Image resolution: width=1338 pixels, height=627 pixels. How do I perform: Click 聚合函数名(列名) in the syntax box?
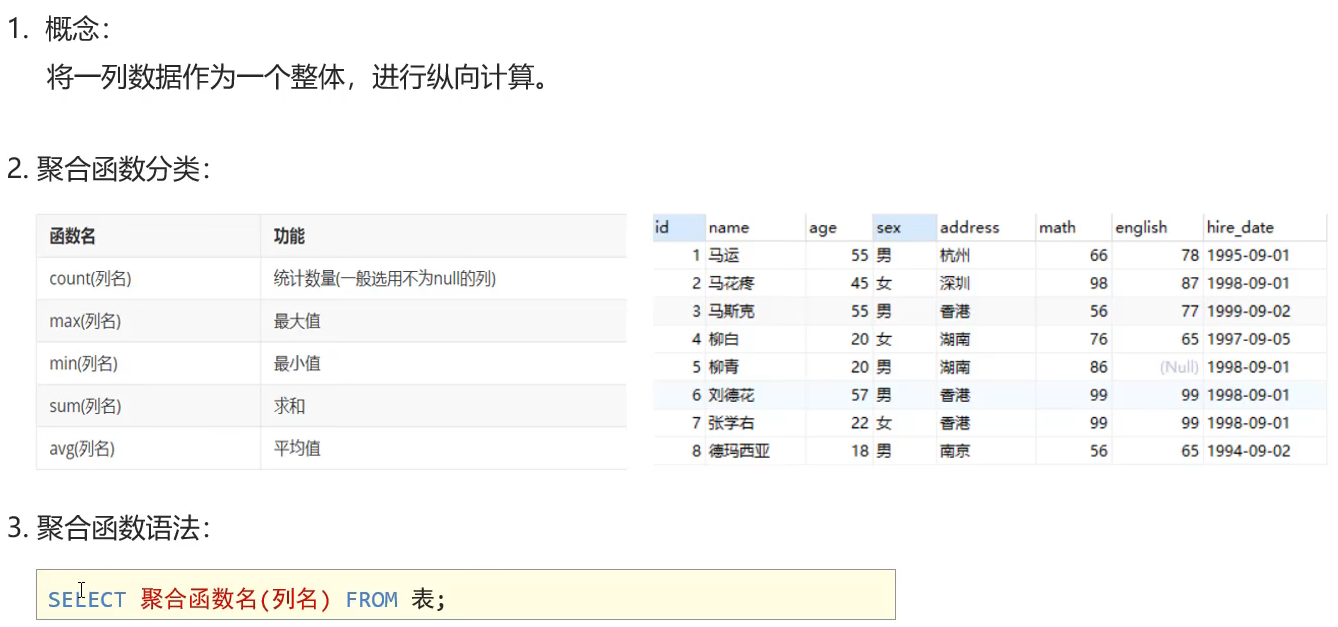click(236, 600)
